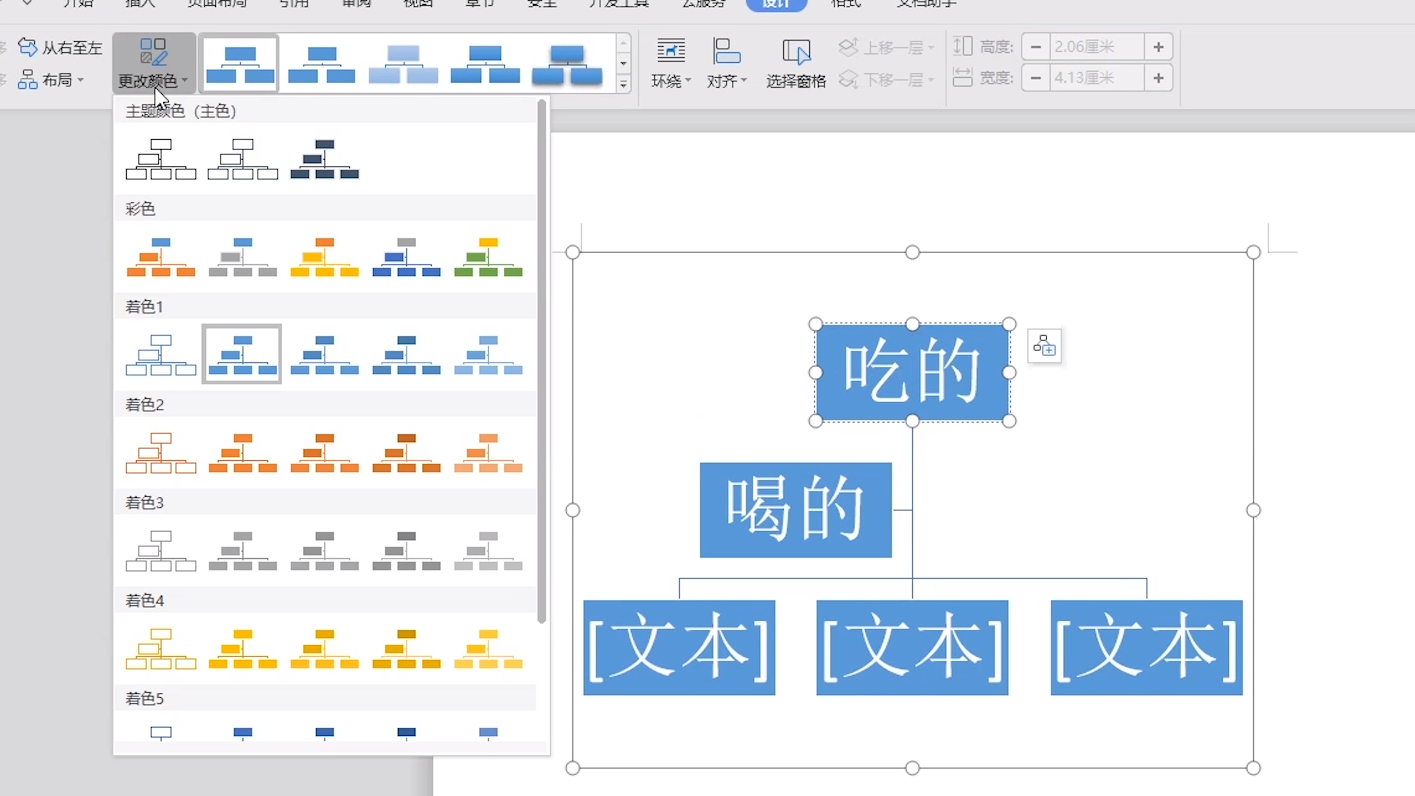Screen dimensions: 1415x796
Task: Click the 下移一层 send backward button
Action: click(886, 79)
